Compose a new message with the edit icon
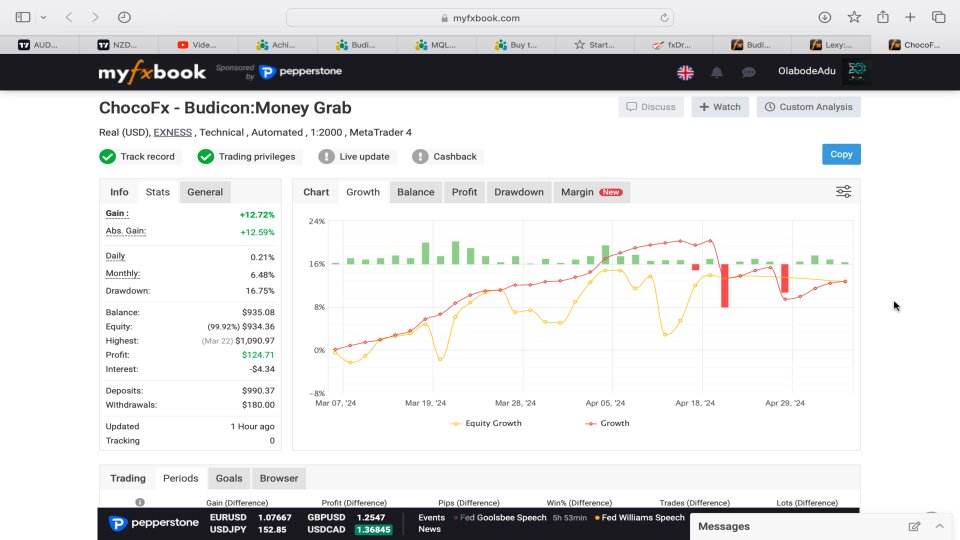This screenshot has height=540, width=960. (914, 527)
